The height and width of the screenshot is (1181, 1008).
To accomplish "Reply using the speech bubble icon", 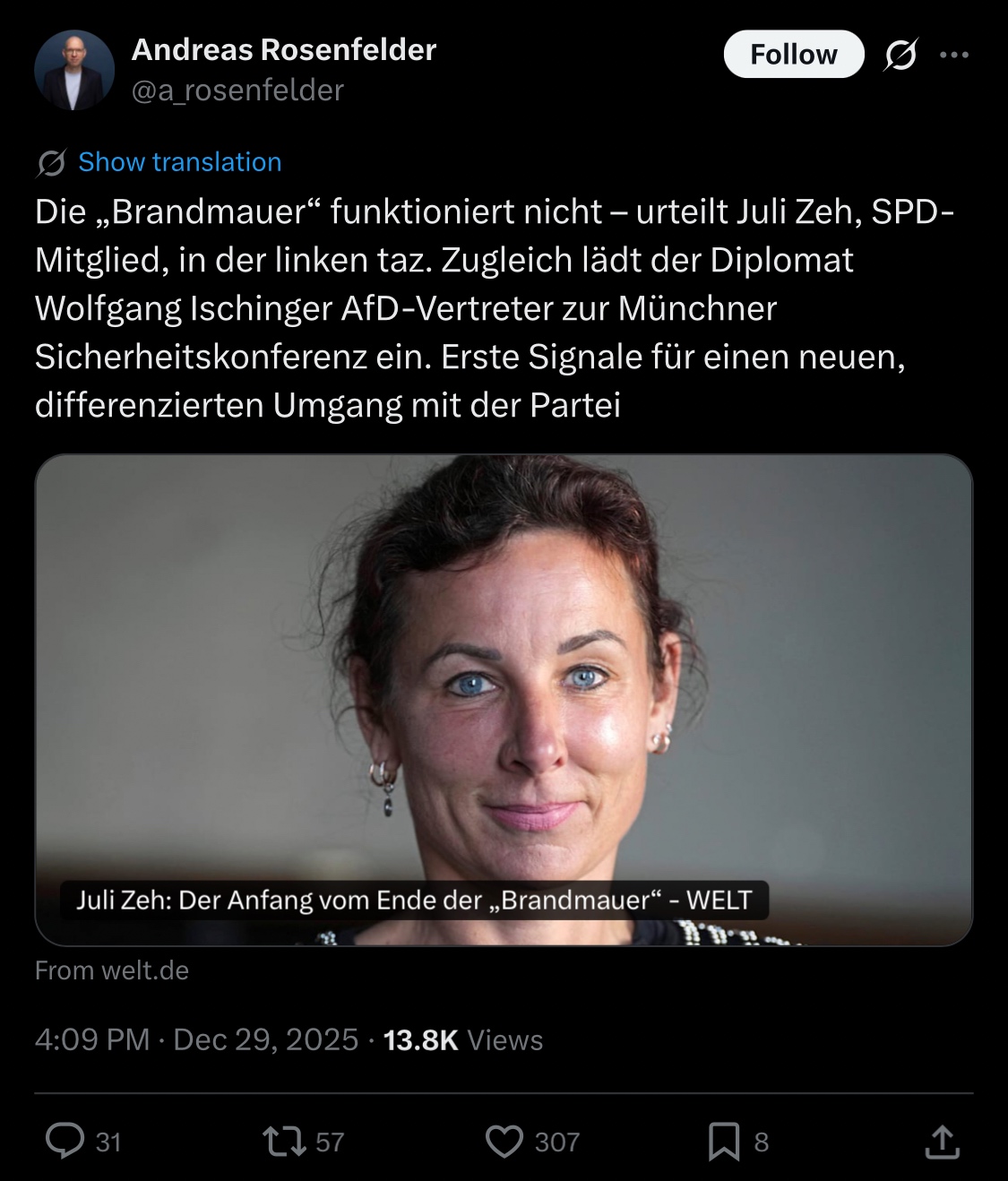I will tap(65, 1142).
